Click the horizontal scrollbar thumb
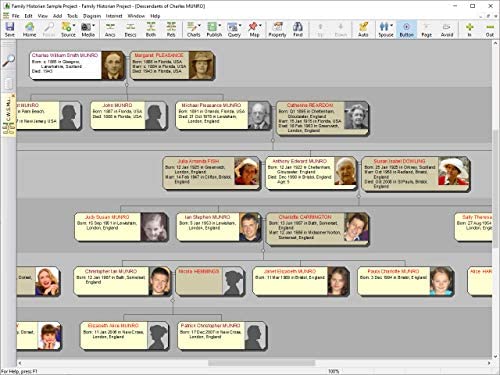The image size is (500, 375). [x=262, y=363]
